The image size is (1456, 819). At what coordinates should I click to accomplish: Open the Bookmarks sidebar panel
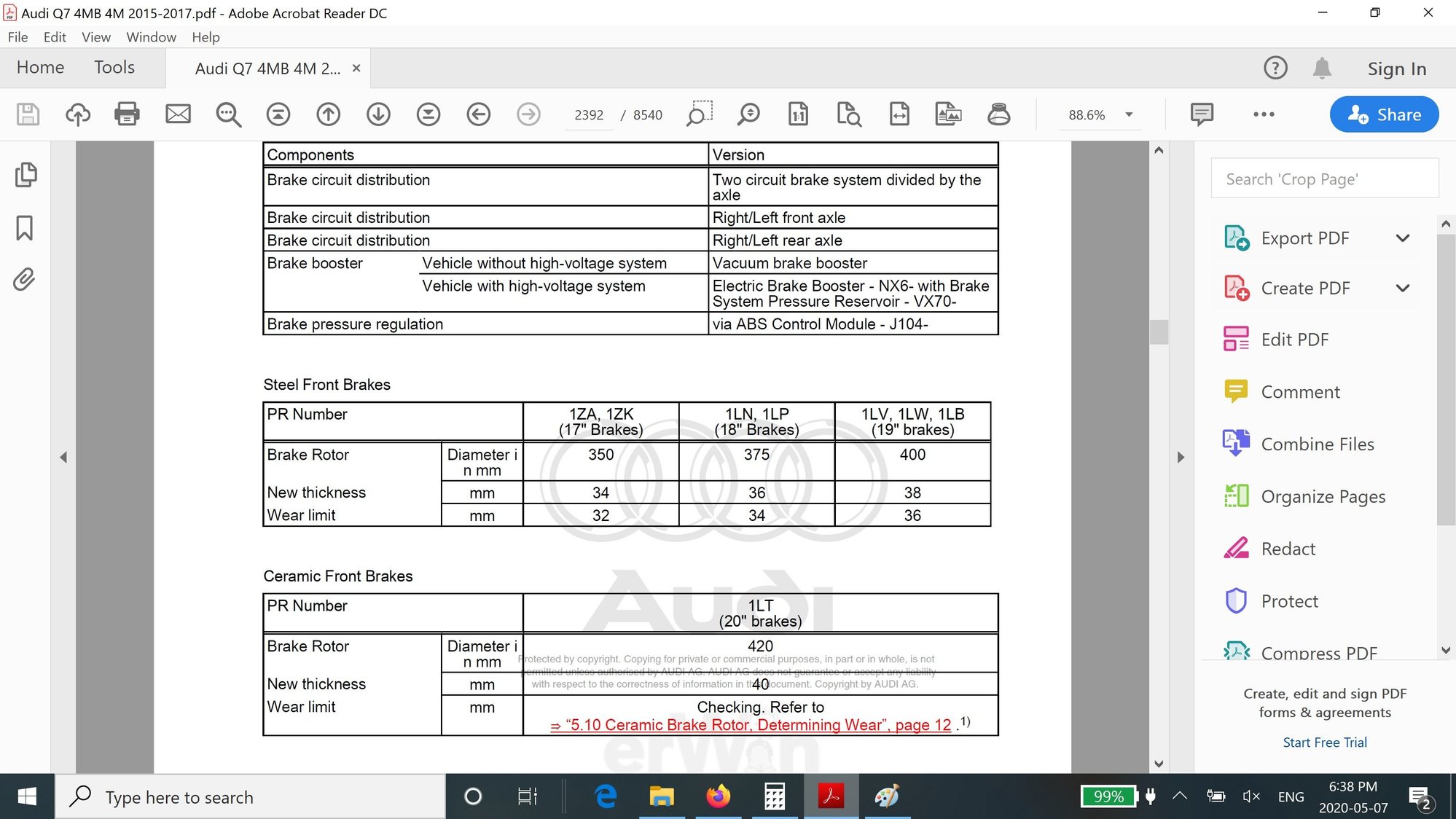click(x=26, y=228)
